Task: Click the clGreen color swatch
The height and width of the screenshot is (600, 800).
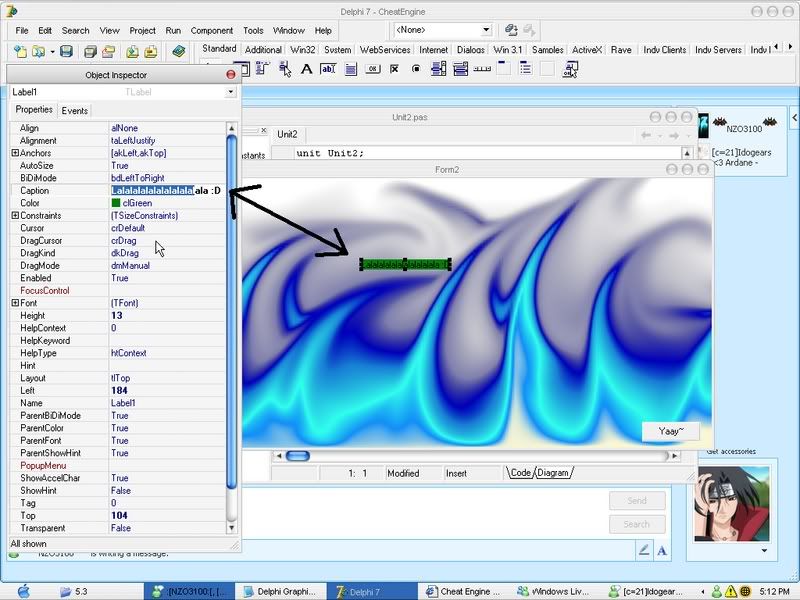Action: coord(116,203)
